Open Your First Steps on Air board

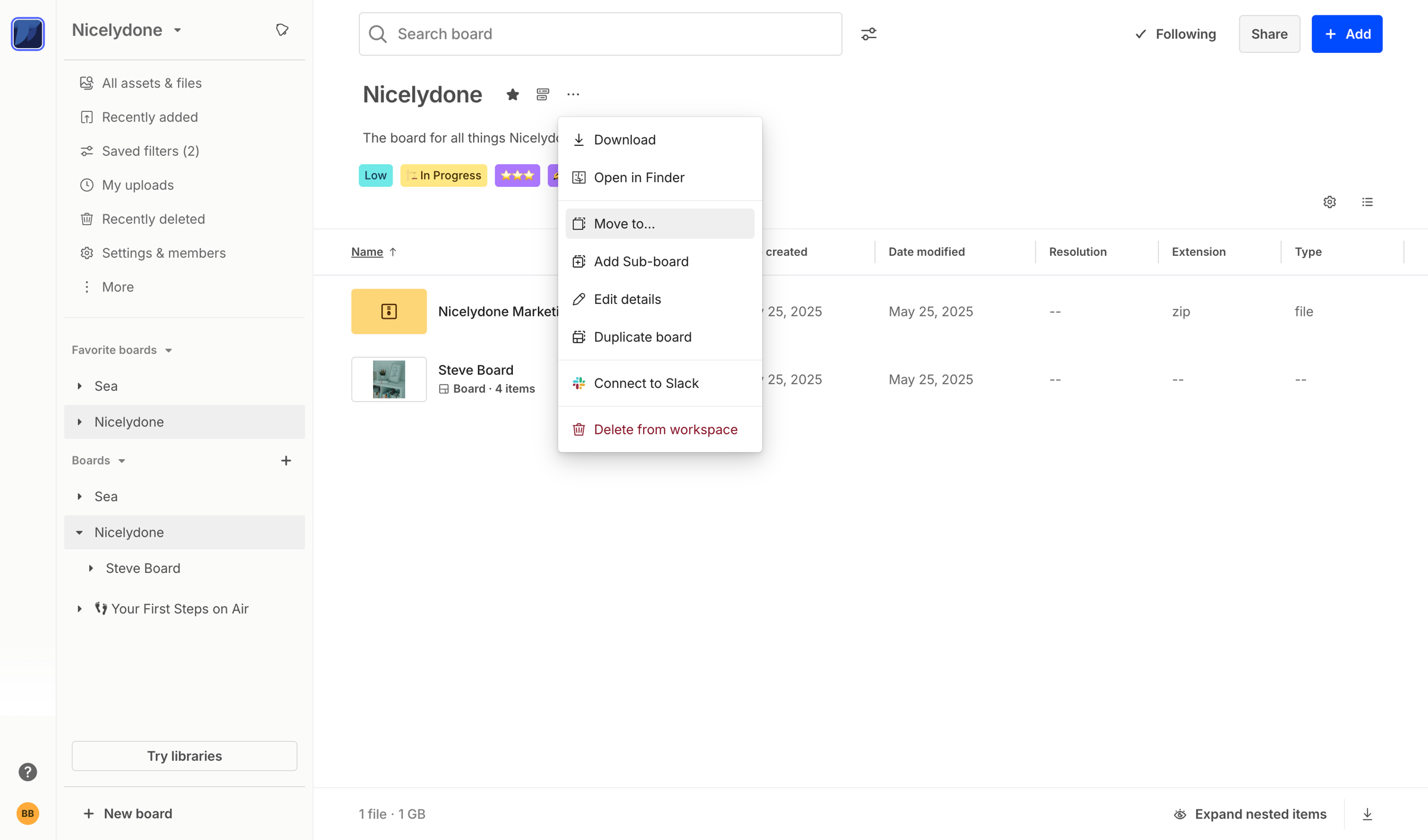pyautogui.click(x=172, y=609)
